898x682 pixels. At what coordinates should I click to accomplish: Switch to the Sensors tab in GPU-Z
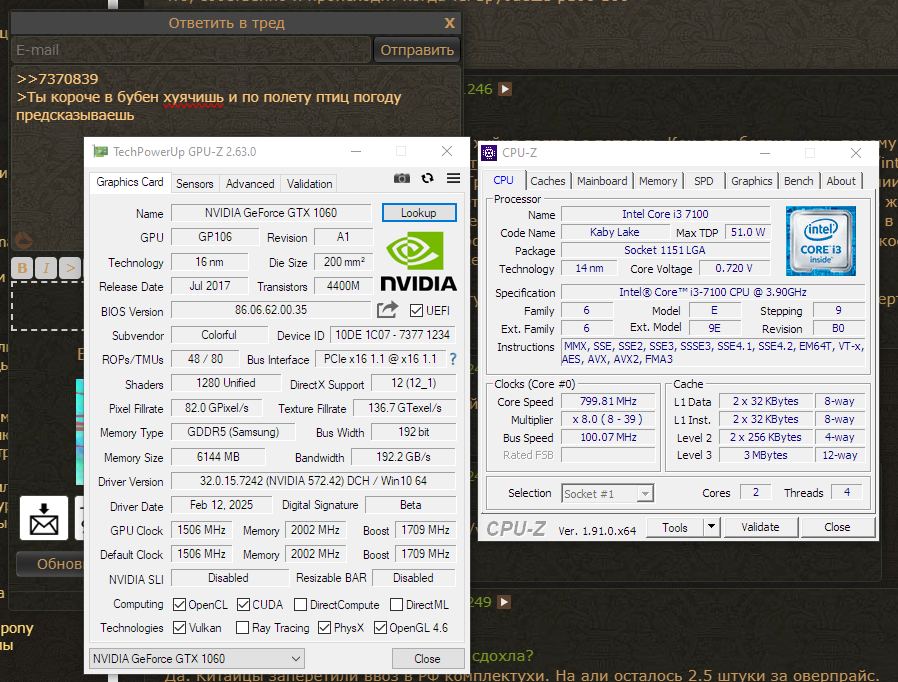tap(194, 184)
